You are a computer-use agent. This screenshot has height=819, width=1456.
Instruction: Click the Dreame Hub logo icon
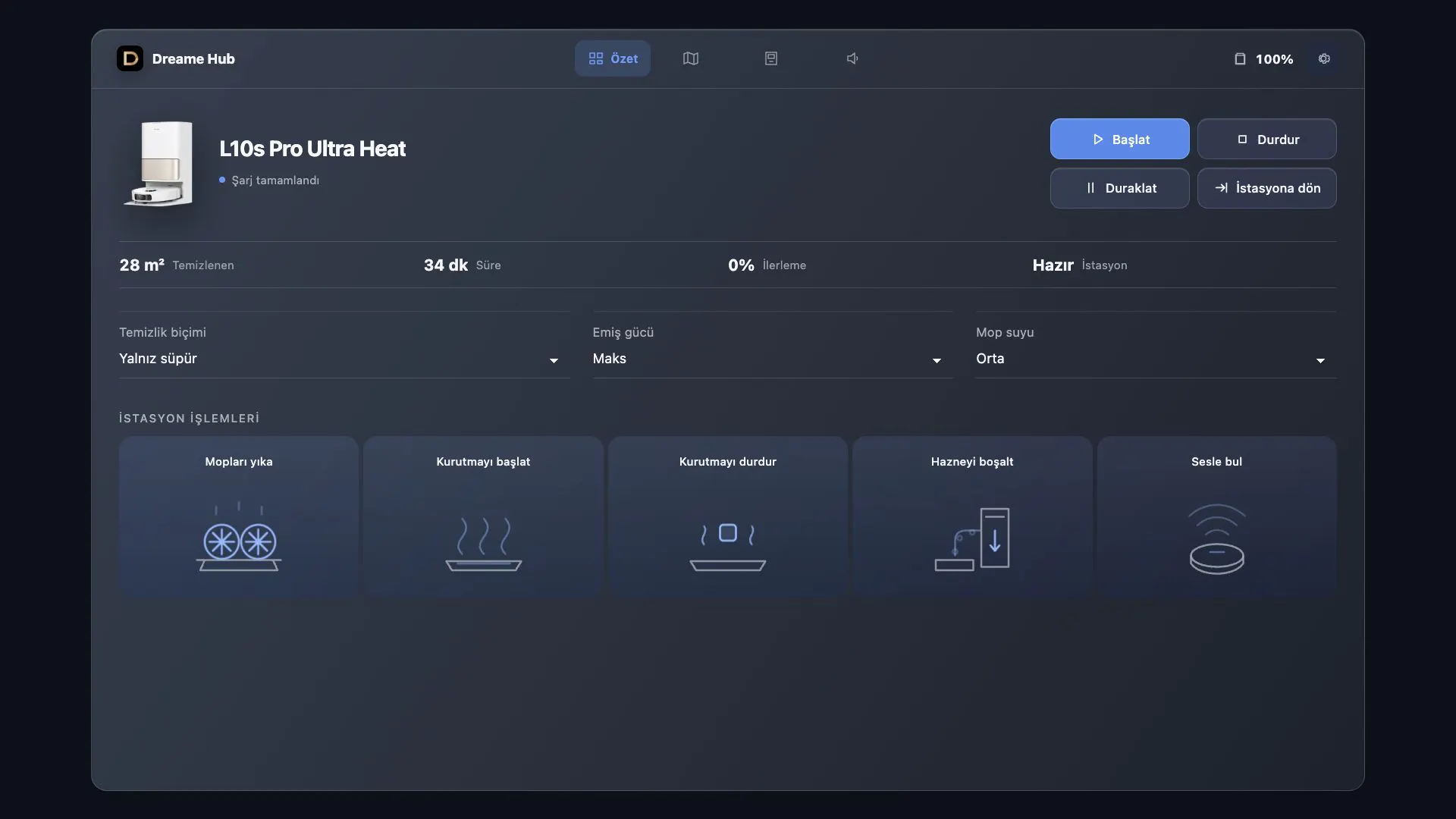tap(130, 58)
